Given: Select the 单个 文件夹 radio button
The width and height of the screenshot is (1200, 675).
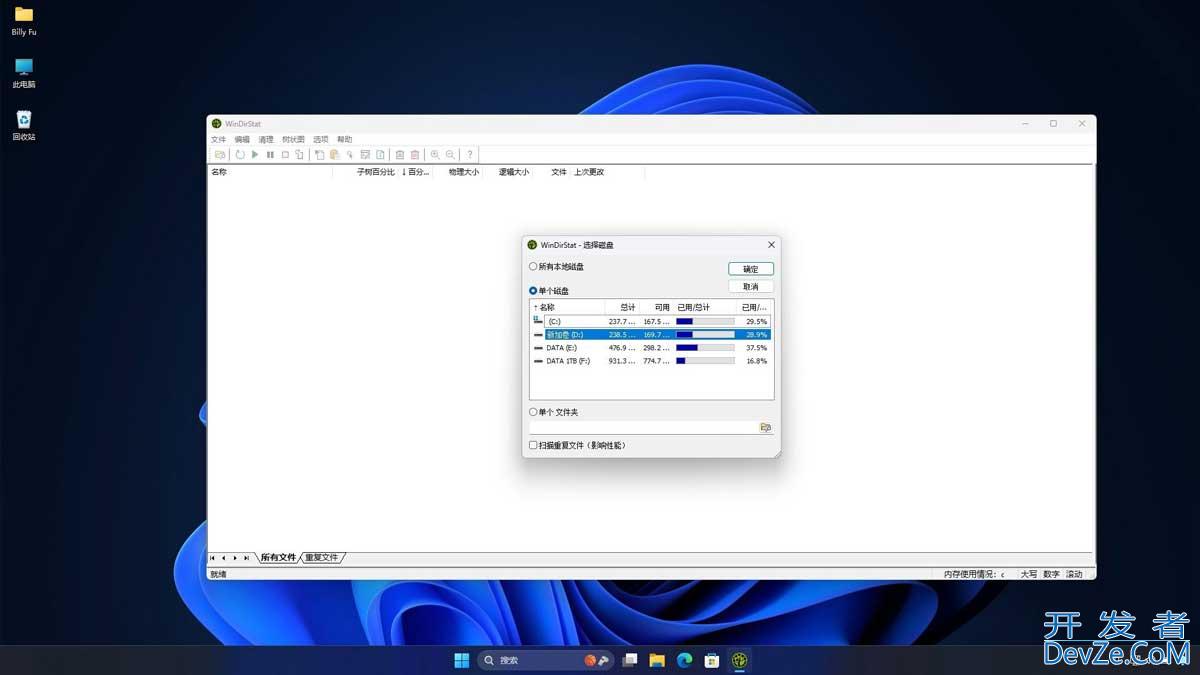Looking at the screenshot, I should (533, 412).
